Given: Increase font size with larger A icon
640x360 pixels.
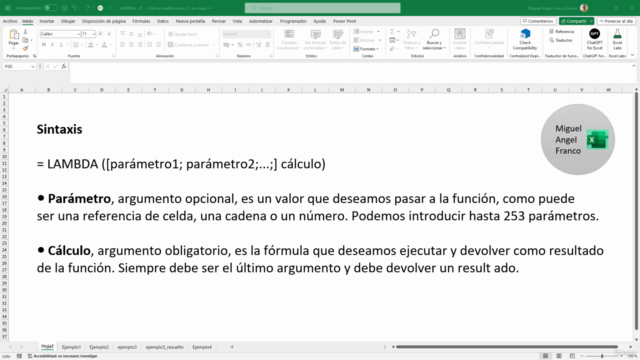Looking at the screenshot, I should point(100,34).
